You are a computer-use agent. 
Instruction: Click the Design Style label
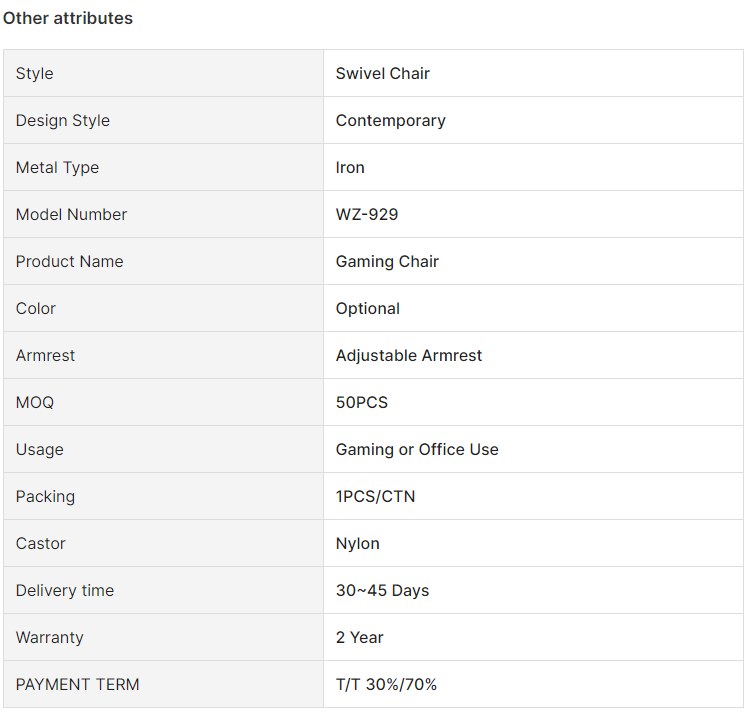point(63,120)
